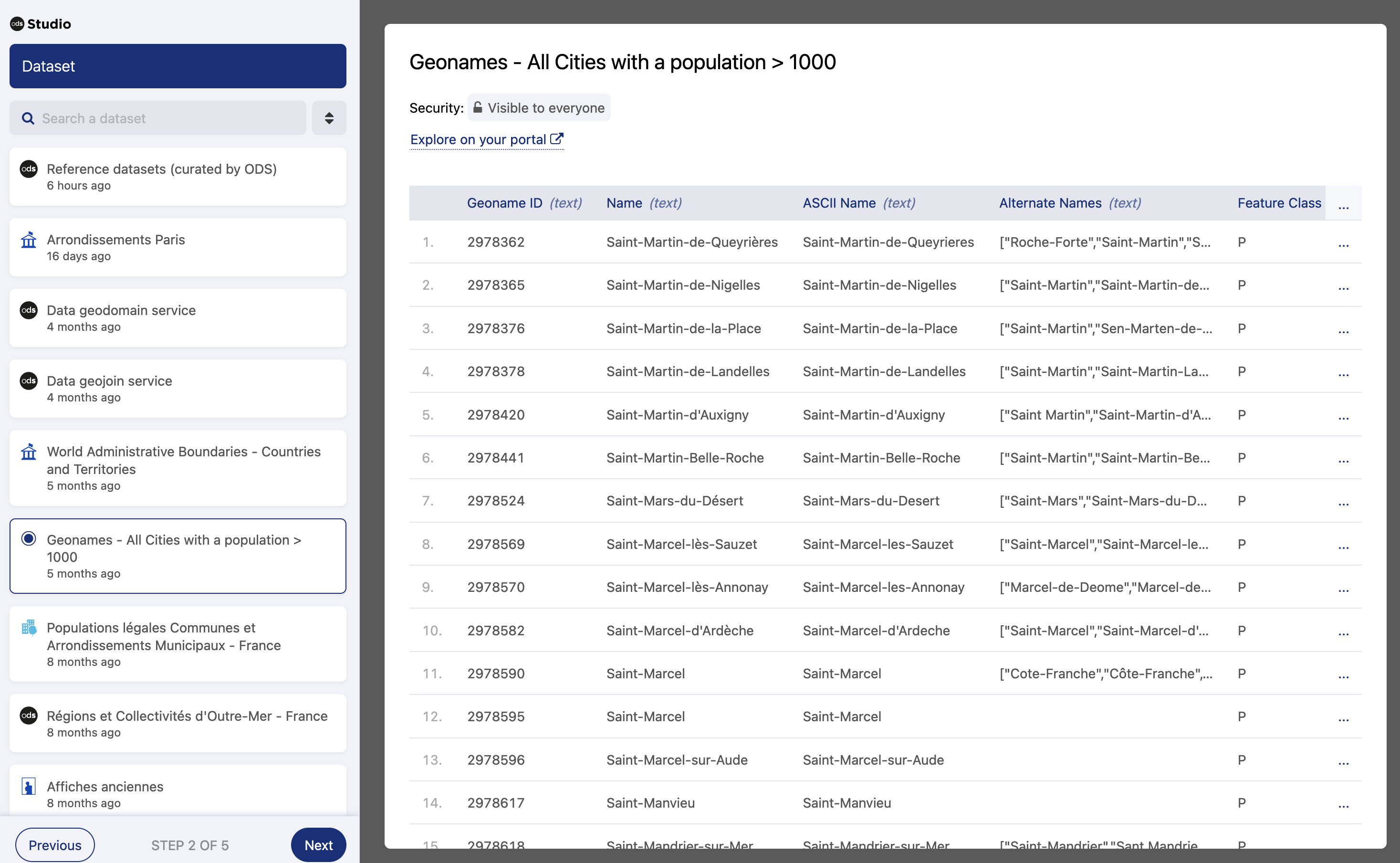
Task: Click the magnifier search icon
Action: pos(27,118)
